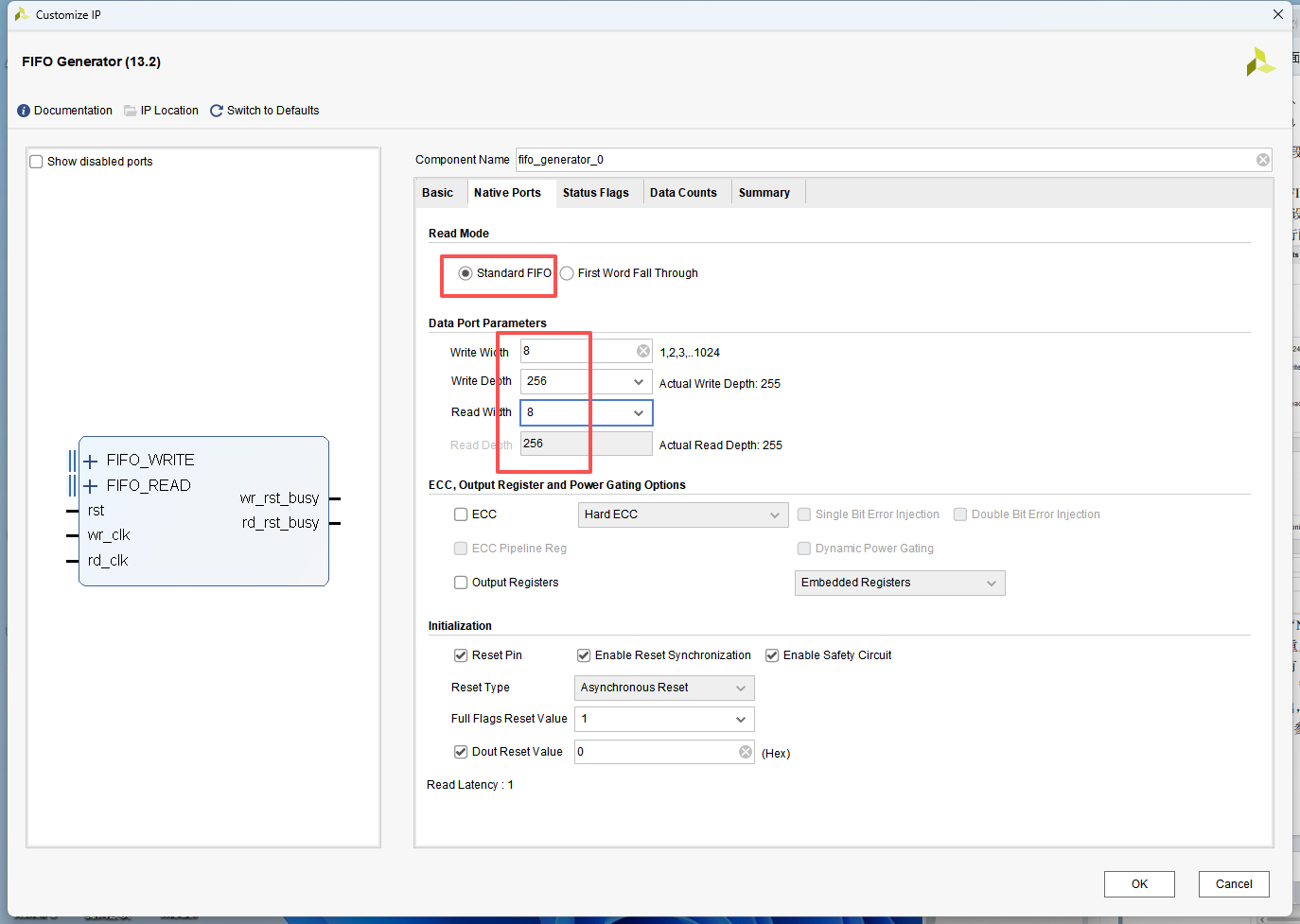Toggle the Dout Reset Value checkbox
Screen dimensions: 1300x924
click(x=461, y=752)
